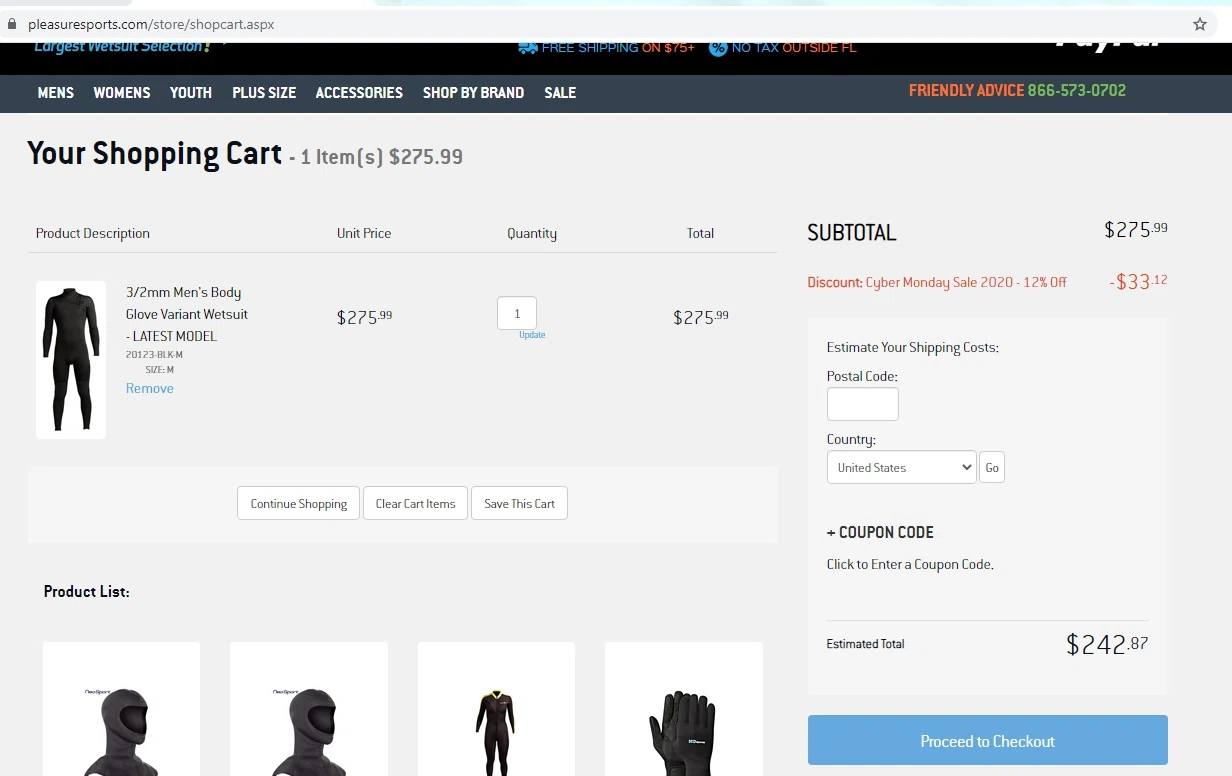Click the Your Shopping Cart heading
The height and width of the screenshot is (776, 1232).
point(155,153)
